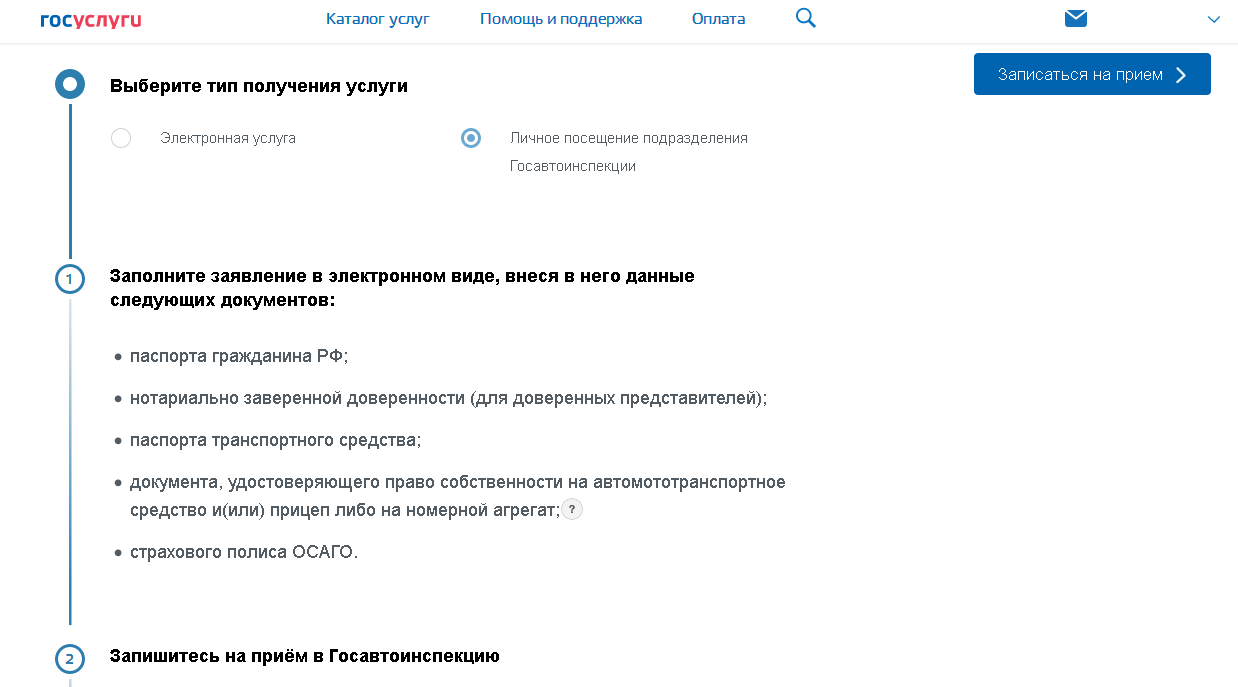Expand the user menu chevron
Viewport: 1238px width, 687px height.
pos(1214,19)
